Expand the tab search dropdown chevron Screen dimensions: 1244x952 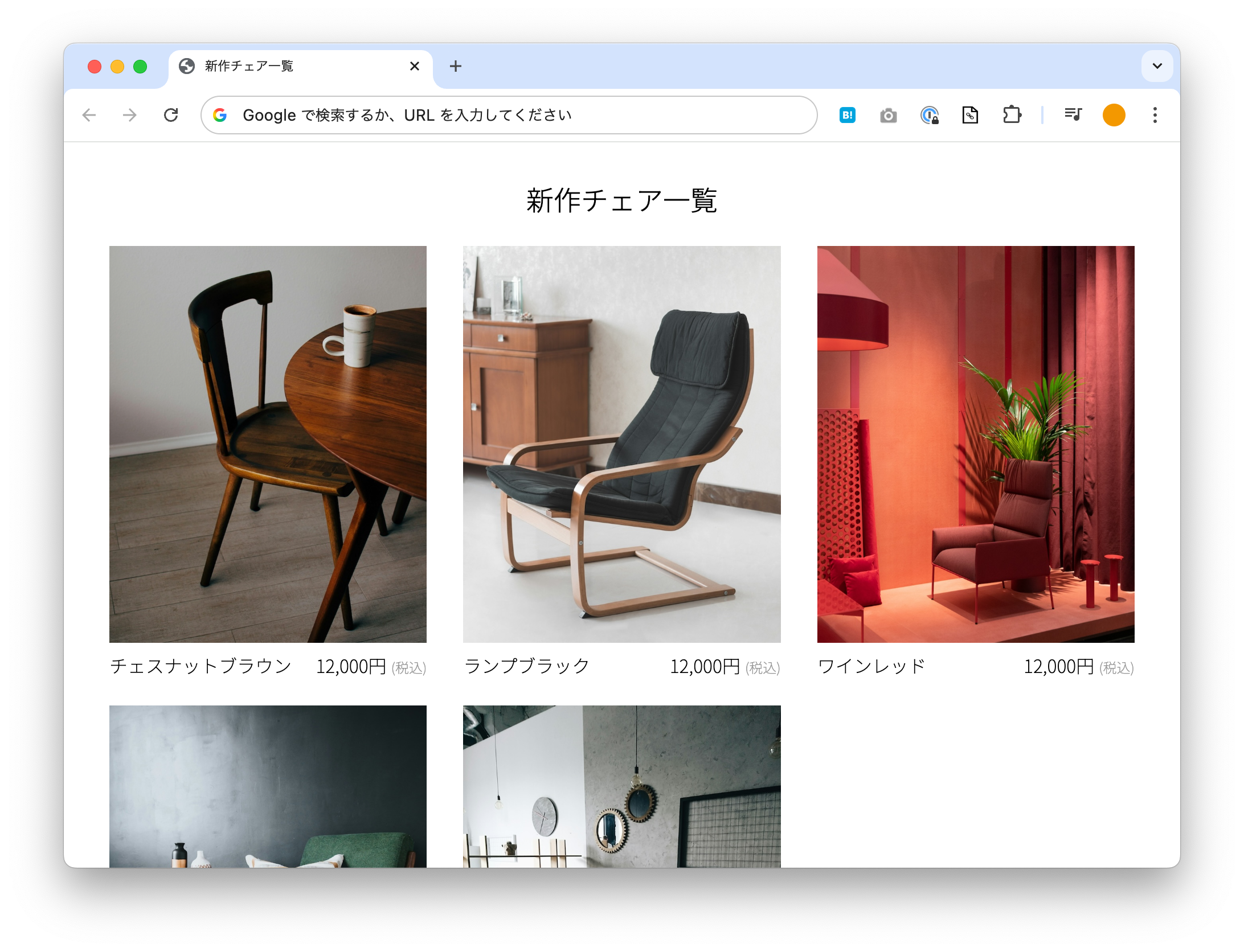point(1157,66)
